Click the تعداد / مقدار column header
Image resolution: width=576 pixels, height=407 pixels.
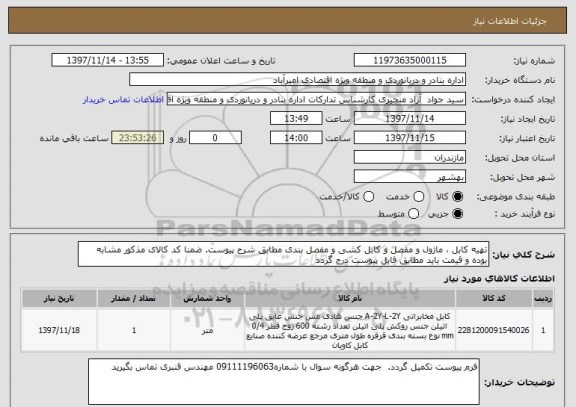click(x=134, y=299)
